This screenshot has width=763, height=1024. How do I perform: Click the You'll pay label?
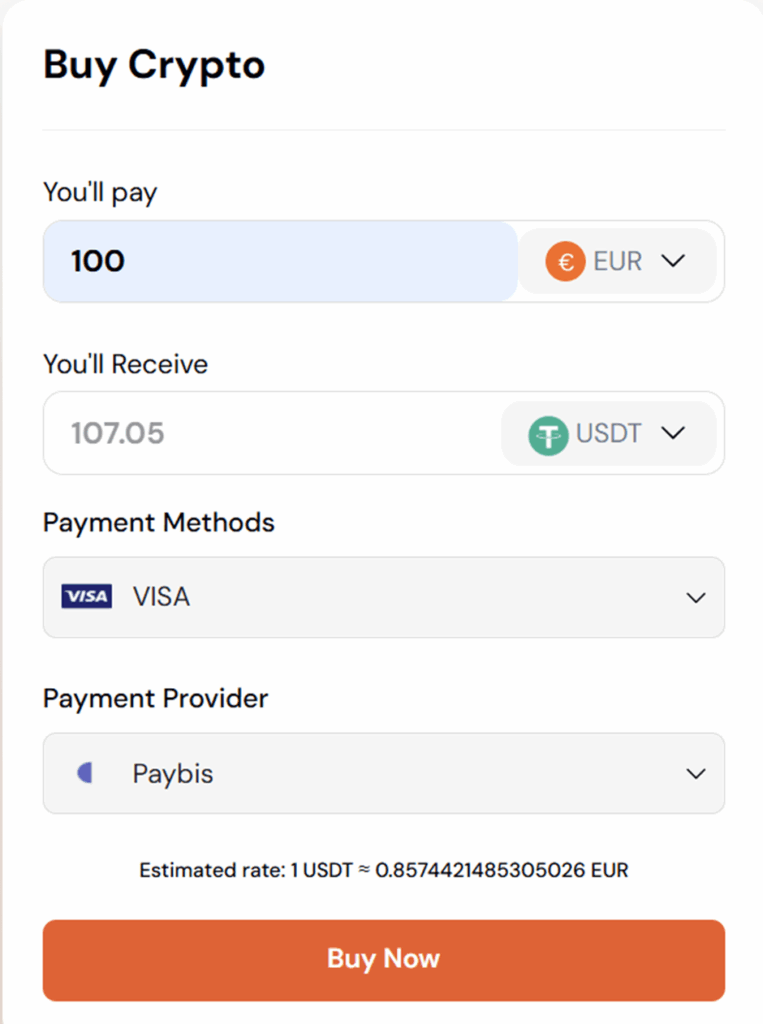tap(100, 193)
